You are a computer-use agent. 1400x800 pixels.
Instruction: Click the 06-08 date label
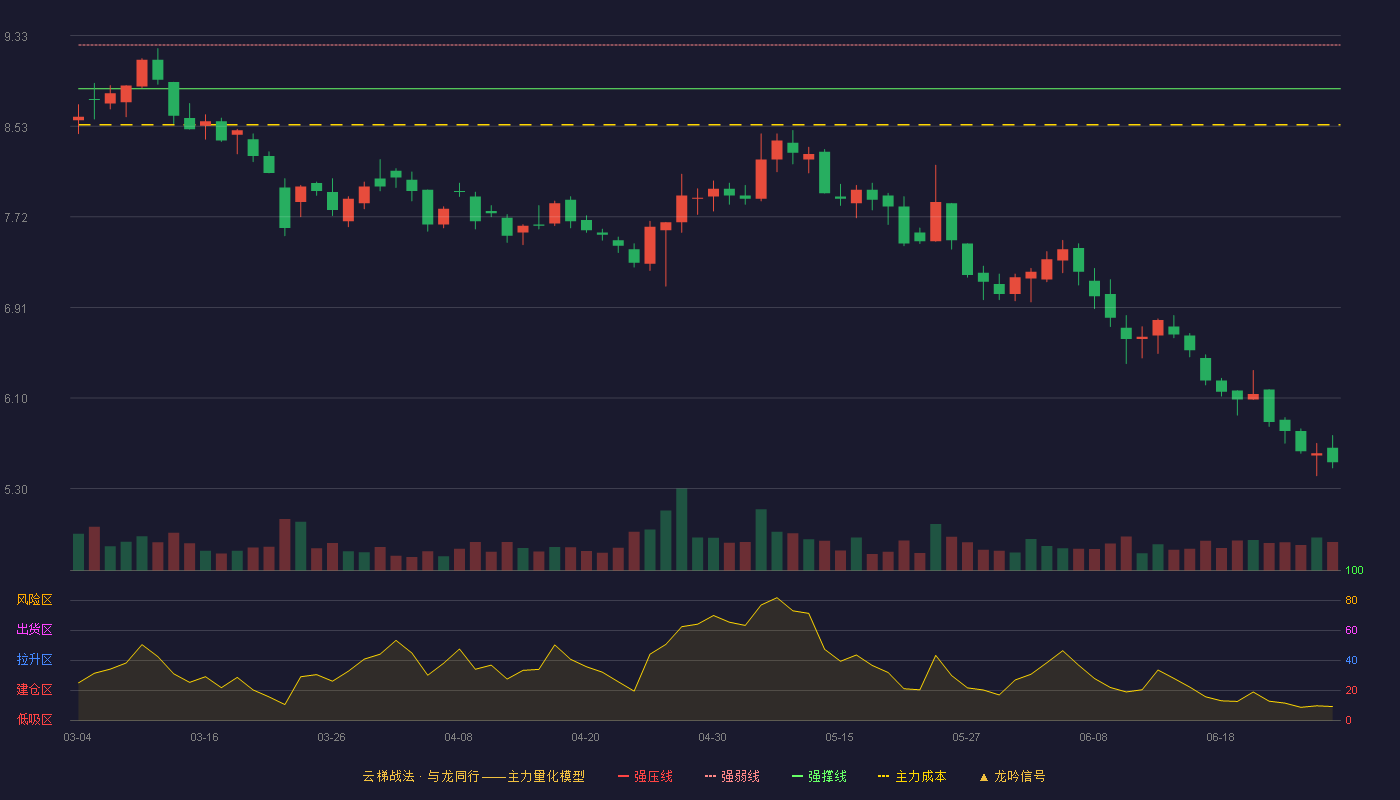1093,737
